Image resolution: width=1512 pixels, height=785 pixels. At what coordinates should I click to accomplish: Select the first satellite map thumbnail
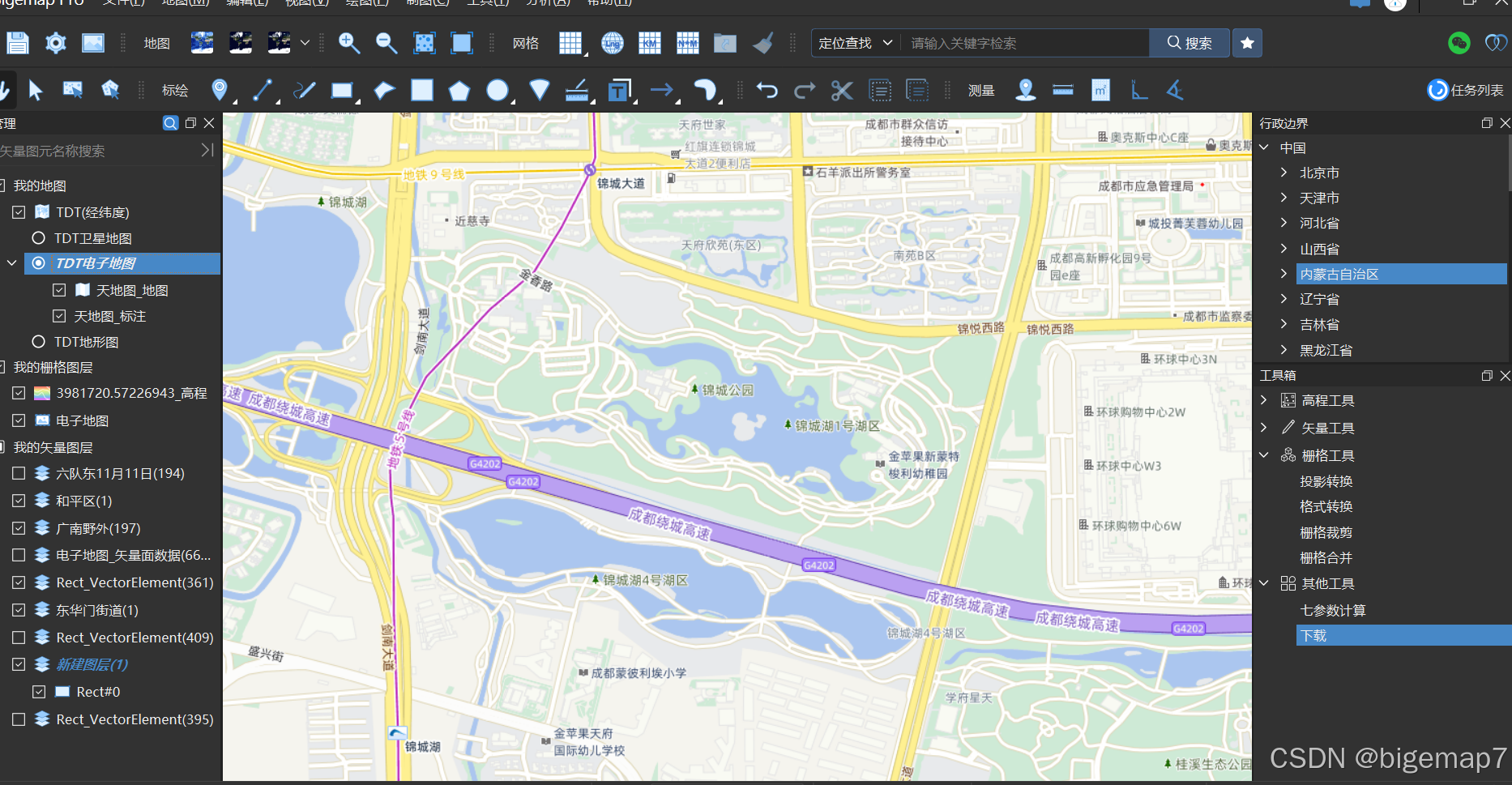(x=202, y=43)
